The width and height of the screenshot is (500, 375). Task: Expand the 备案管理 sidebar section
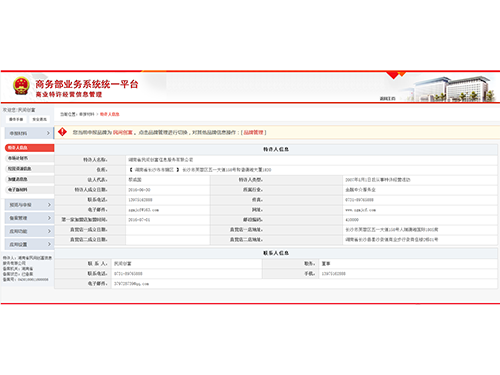point(29,218)
